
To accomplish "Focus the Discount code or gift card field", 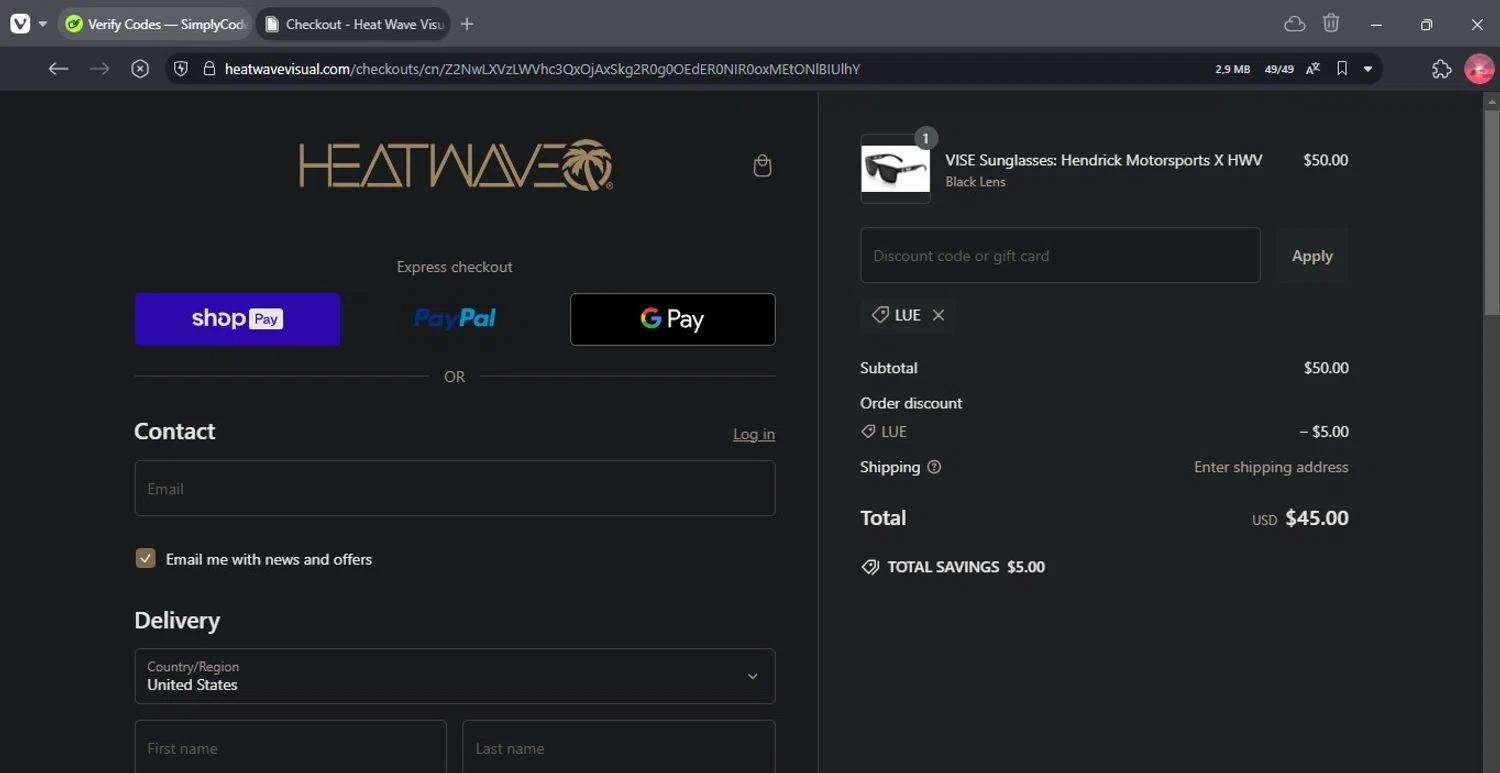I will [x=1060, y=255].
